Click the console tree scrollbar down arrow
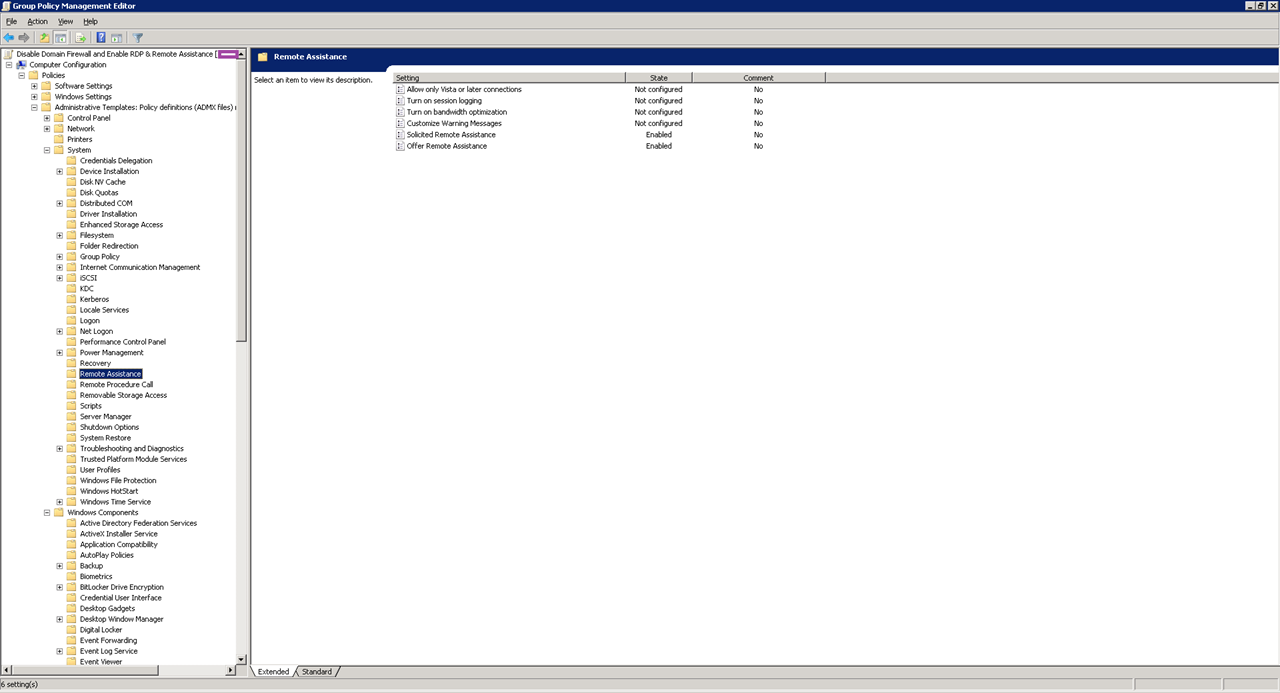 [241, 659]
